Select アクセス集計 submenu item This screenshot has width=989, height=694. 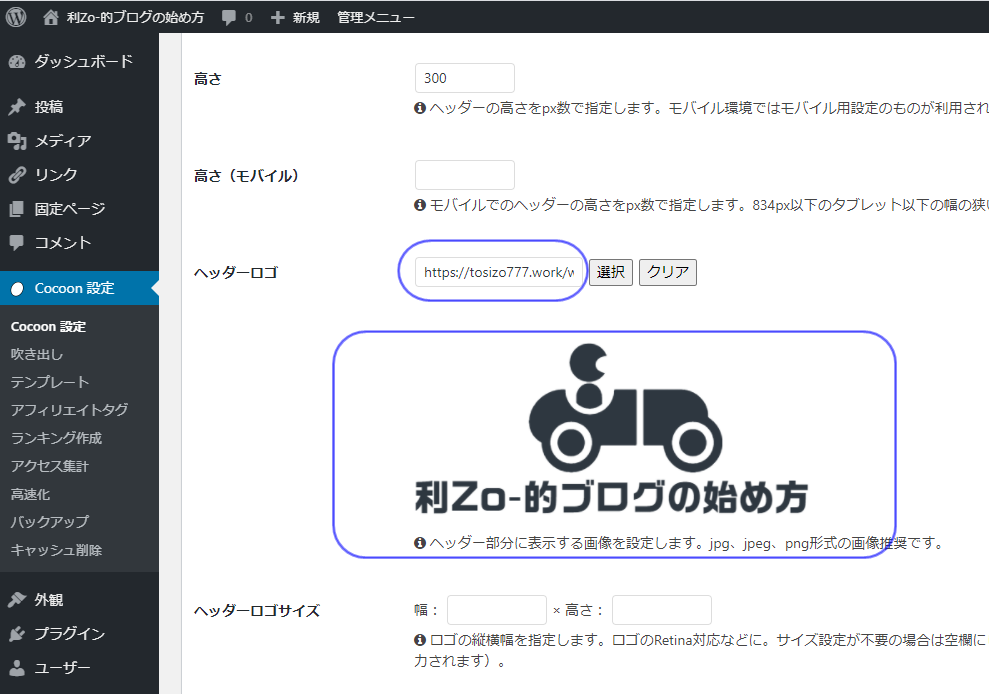[x=50, y=466]
